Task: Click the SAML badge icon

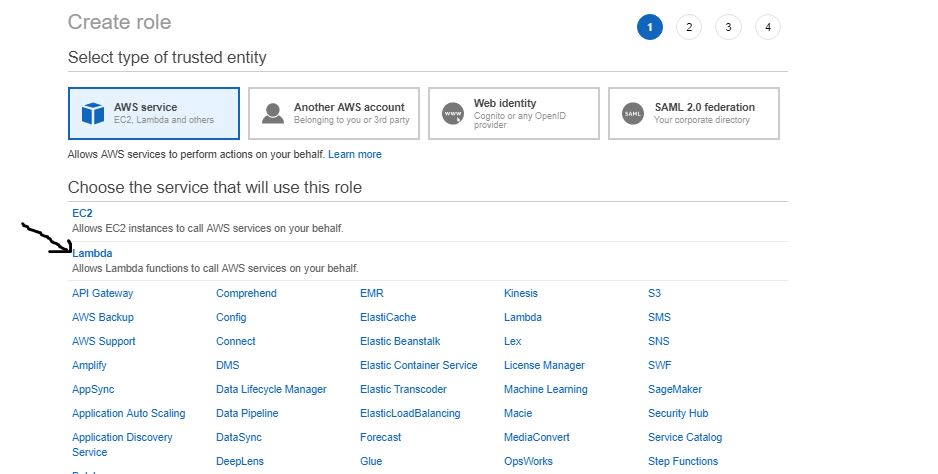Action: point(633,113)
